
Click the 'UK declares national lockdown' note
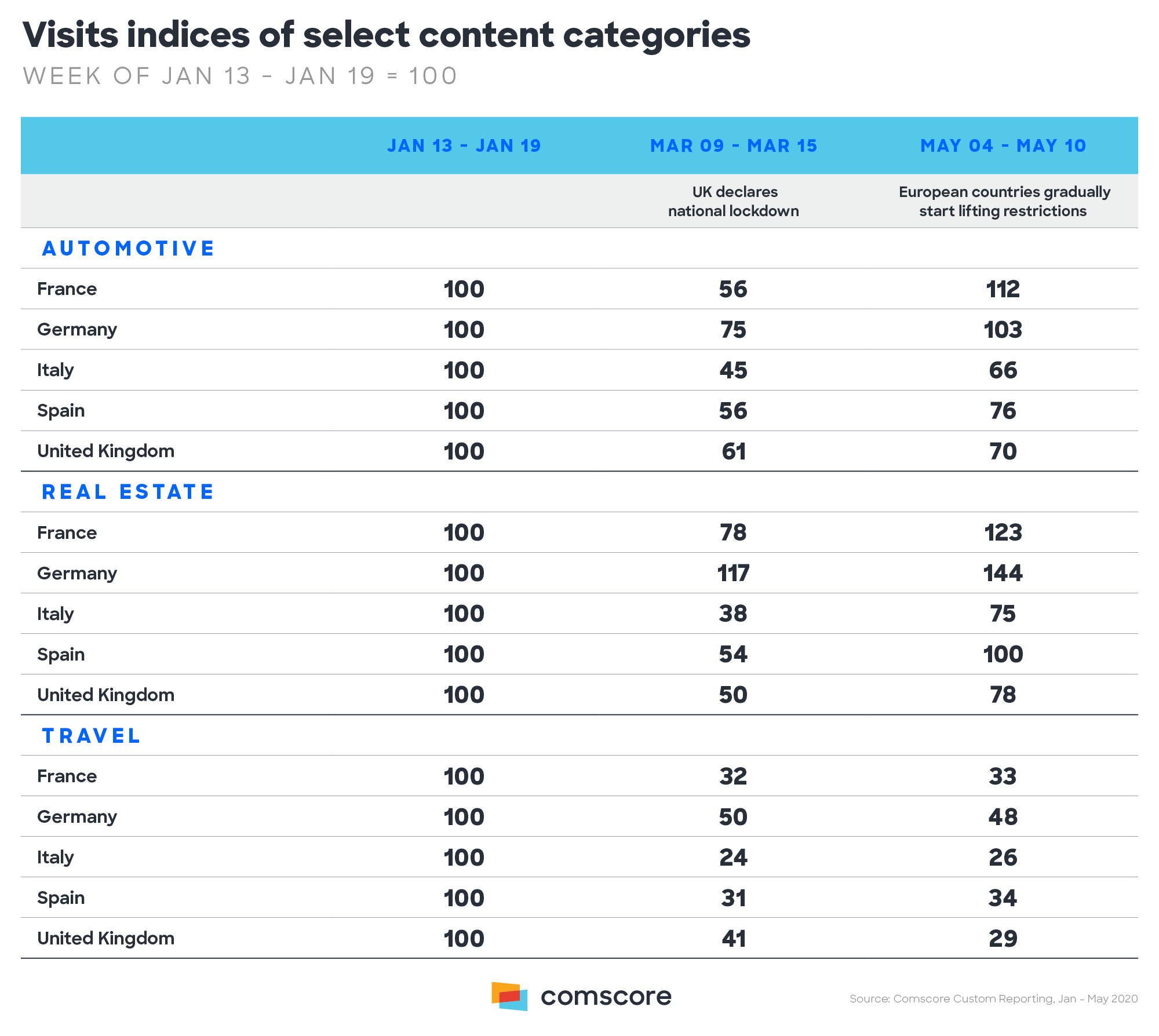pos(733,201)
